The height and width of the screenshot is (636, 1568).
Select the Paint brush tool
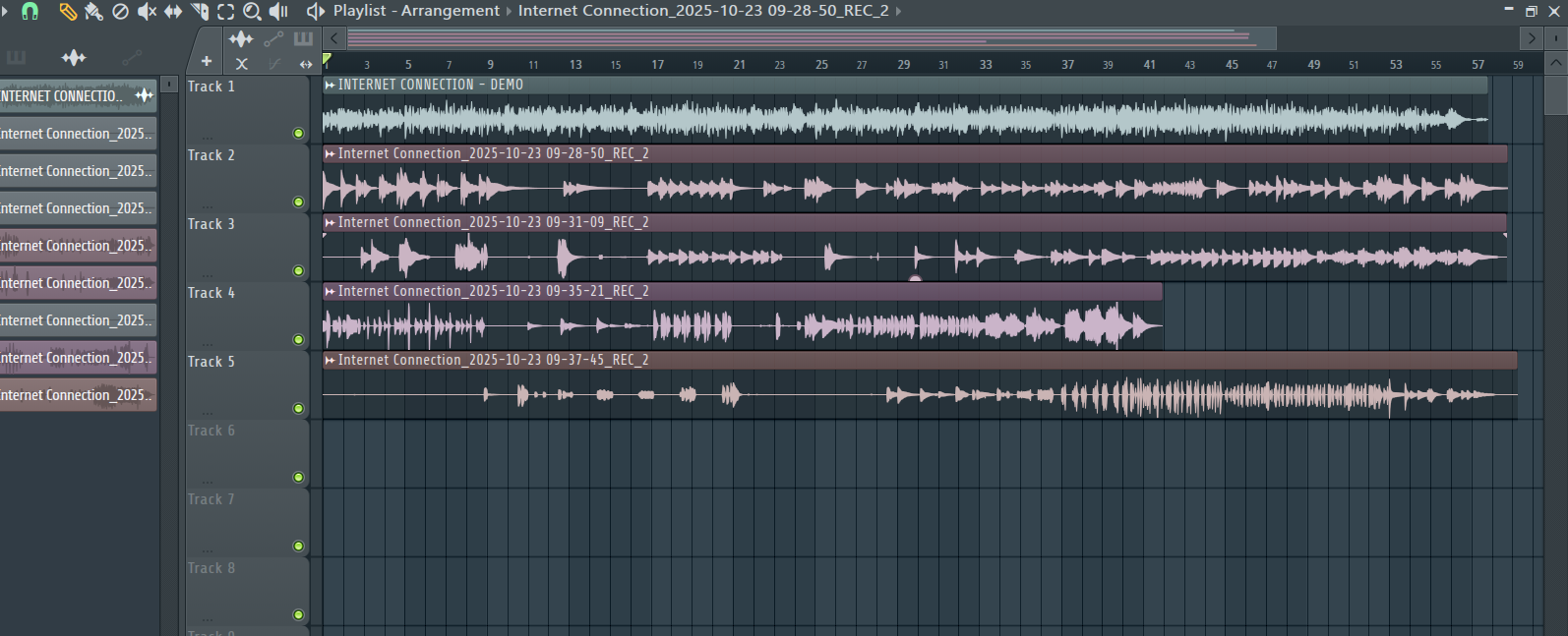tap(93, 11)
